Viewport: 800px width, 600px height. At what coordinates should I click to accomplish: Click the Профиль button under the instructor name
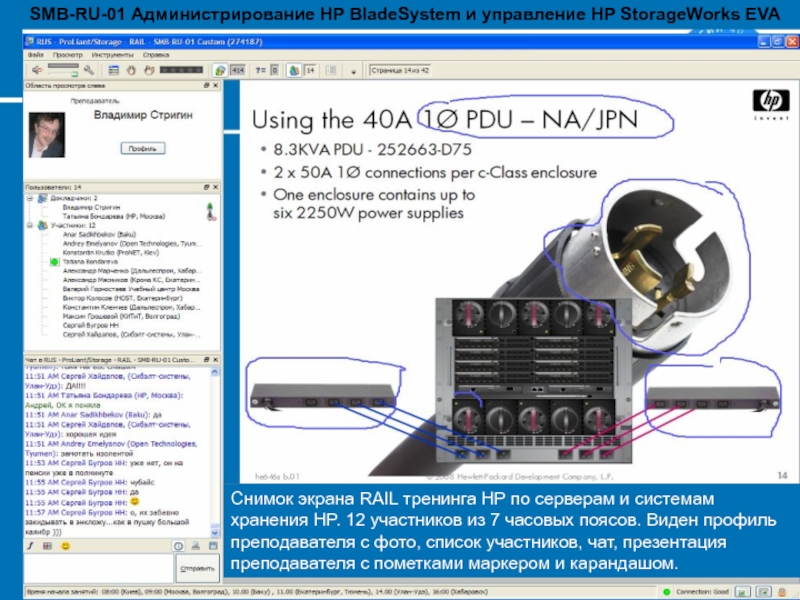pos(143,148)
